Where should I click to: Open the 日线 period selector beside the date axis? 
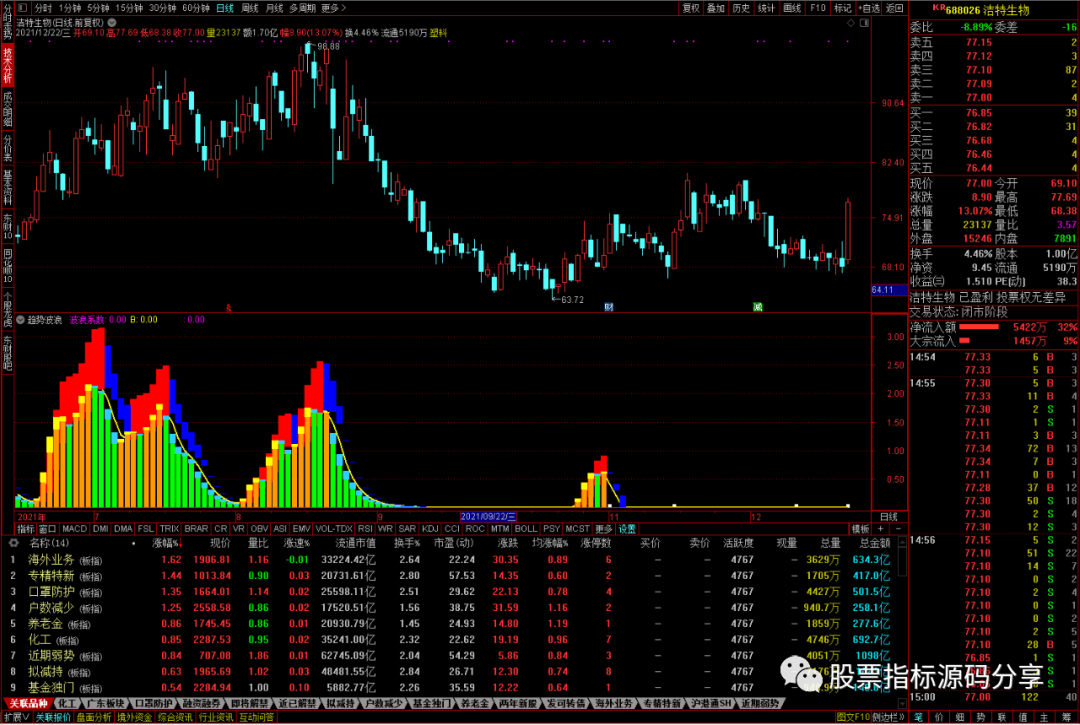coord(889,516)
